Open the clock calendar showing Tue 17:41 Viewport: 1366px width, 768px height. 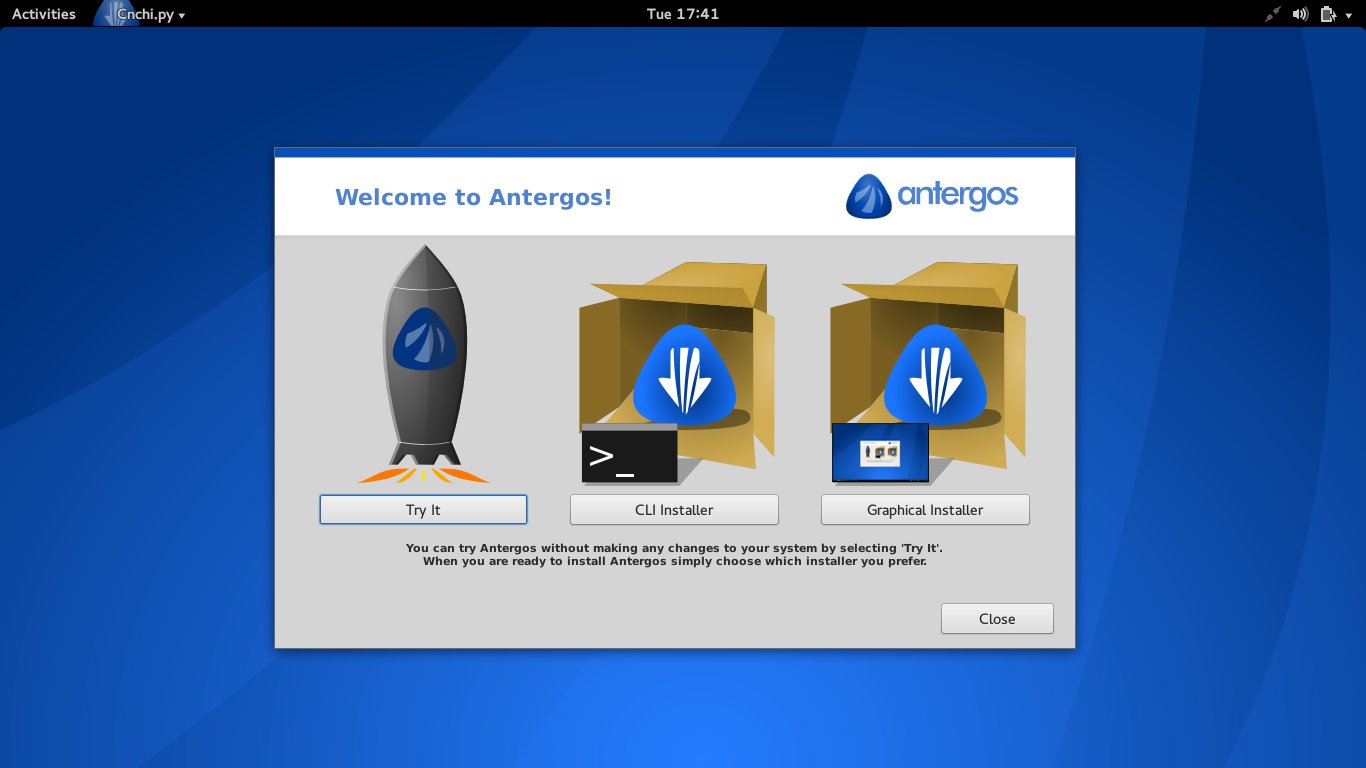tap(683, 14)
